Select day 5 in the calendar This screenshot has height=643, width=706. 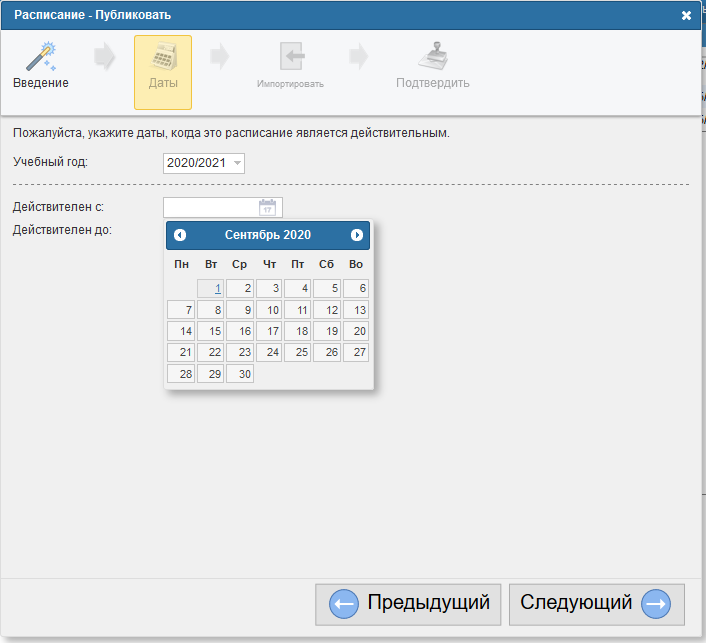(327, 288)
